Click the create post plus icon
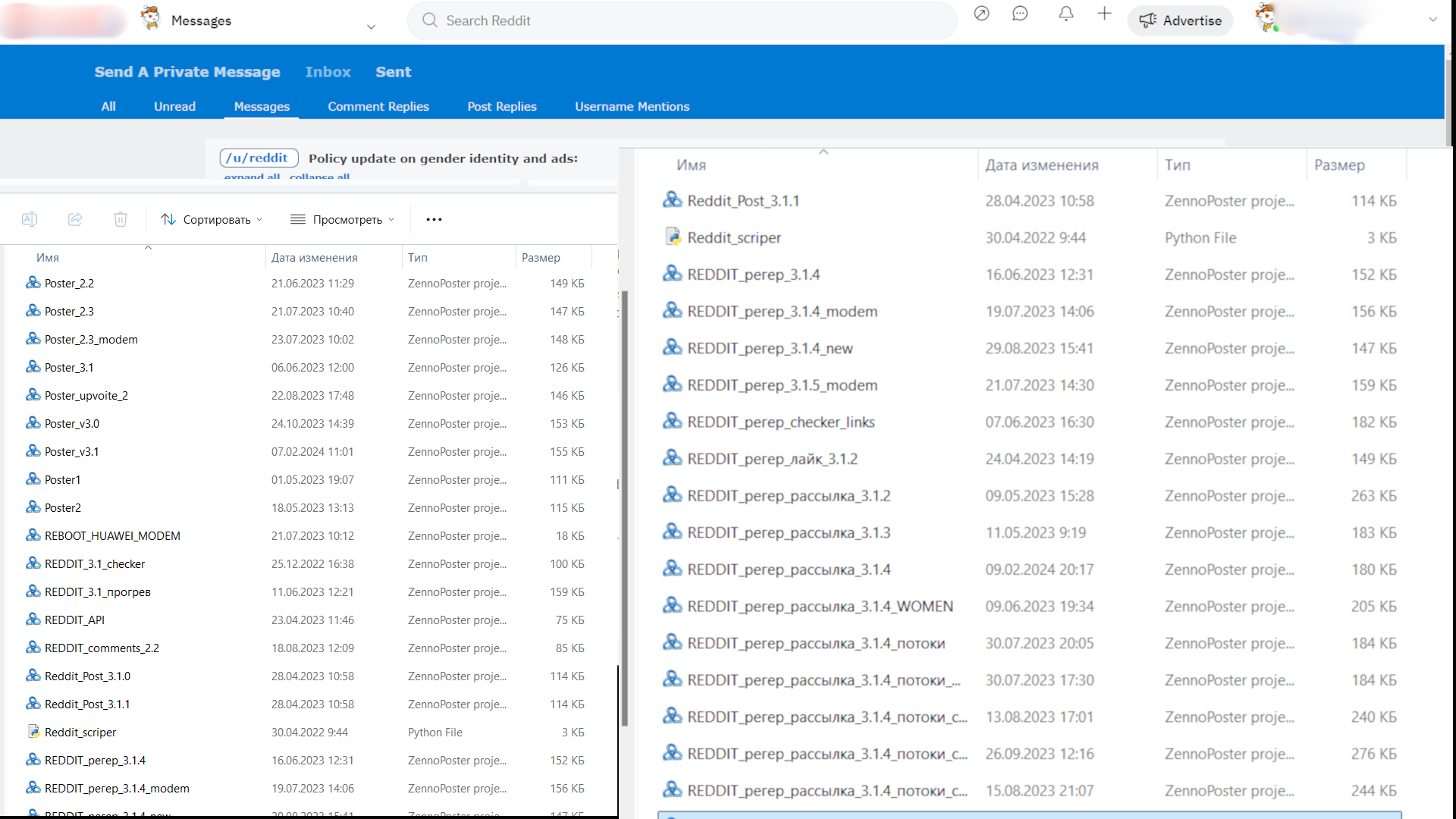1456x819 pixels. (1104, 14)
